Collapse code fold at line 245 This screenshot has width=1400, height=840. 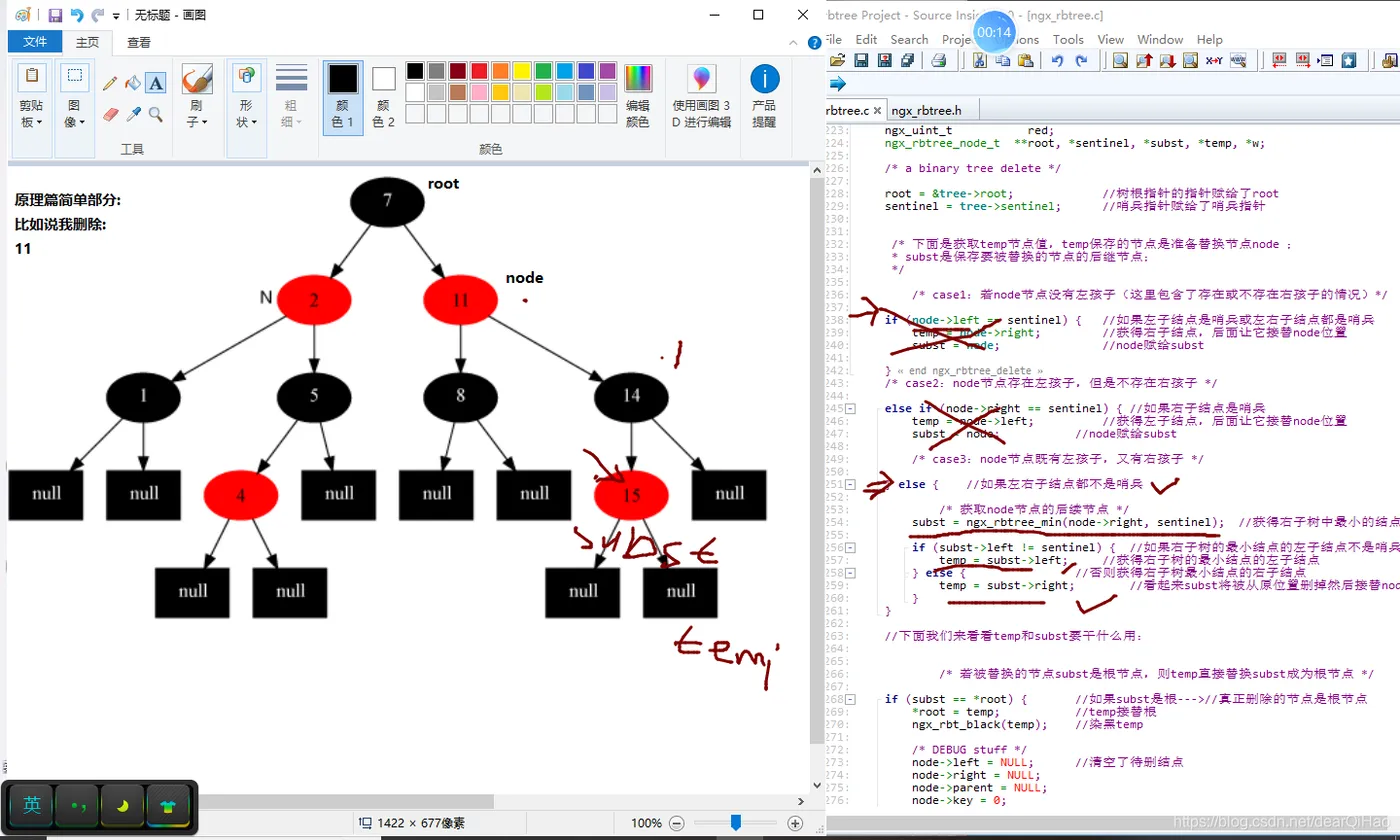[x=851, y=409]
